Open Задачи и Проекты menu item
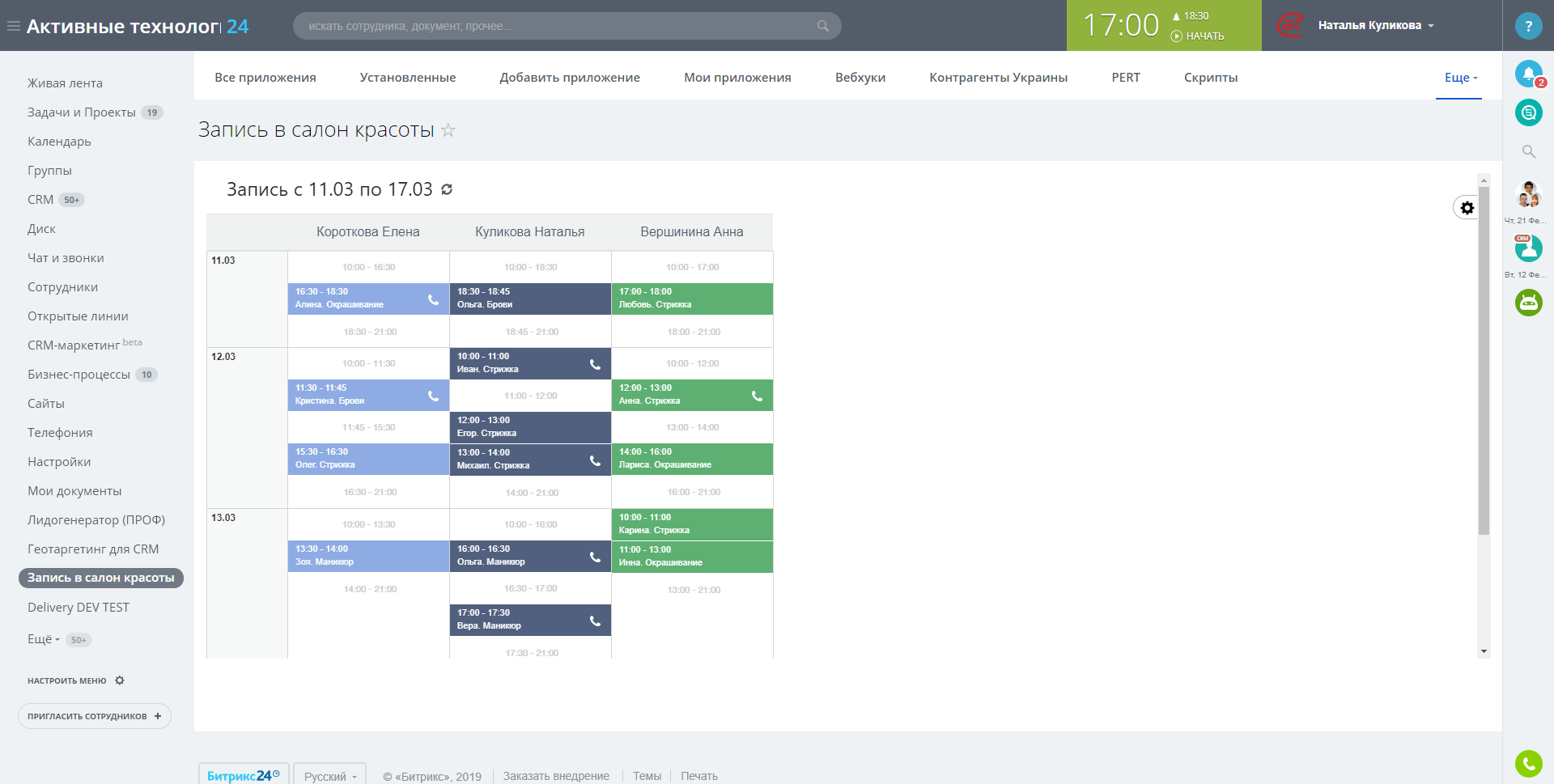The height and width of the screenshot is (784, 1554). pyautogui.click(x=82, y=112)
